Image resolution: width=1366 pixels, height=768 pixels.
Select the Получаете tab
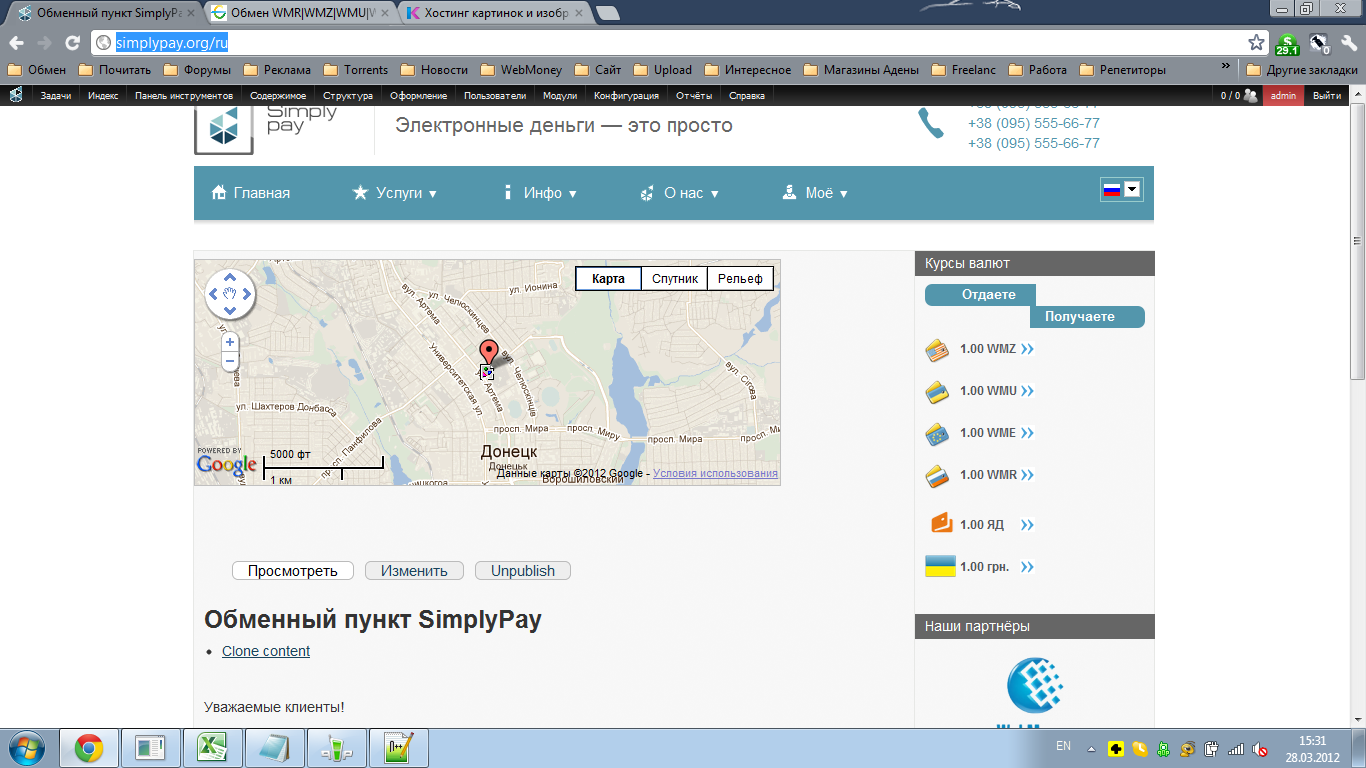1087,317
